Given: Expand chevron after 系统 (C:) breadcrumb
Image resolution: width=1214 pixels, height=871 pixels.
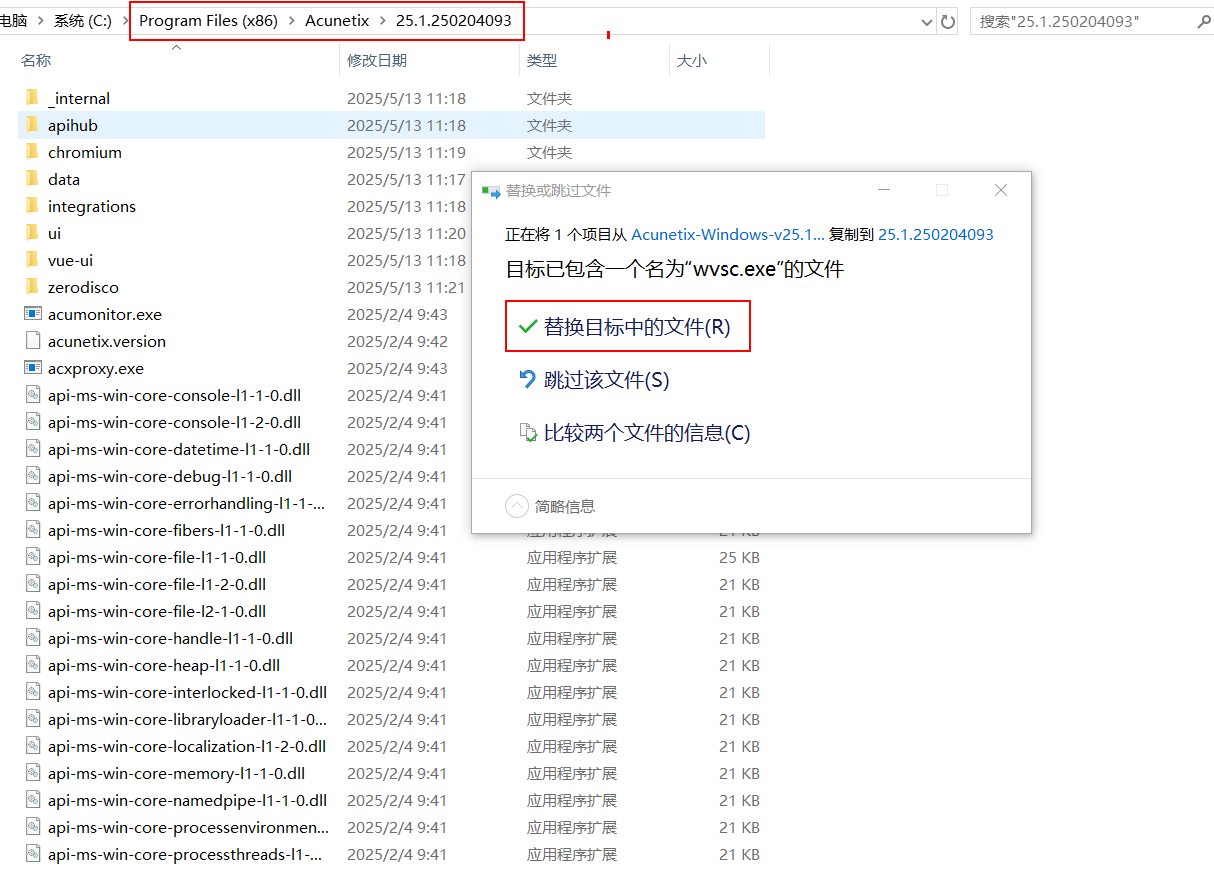Looking at the screenshot, I should click(126, 21).
